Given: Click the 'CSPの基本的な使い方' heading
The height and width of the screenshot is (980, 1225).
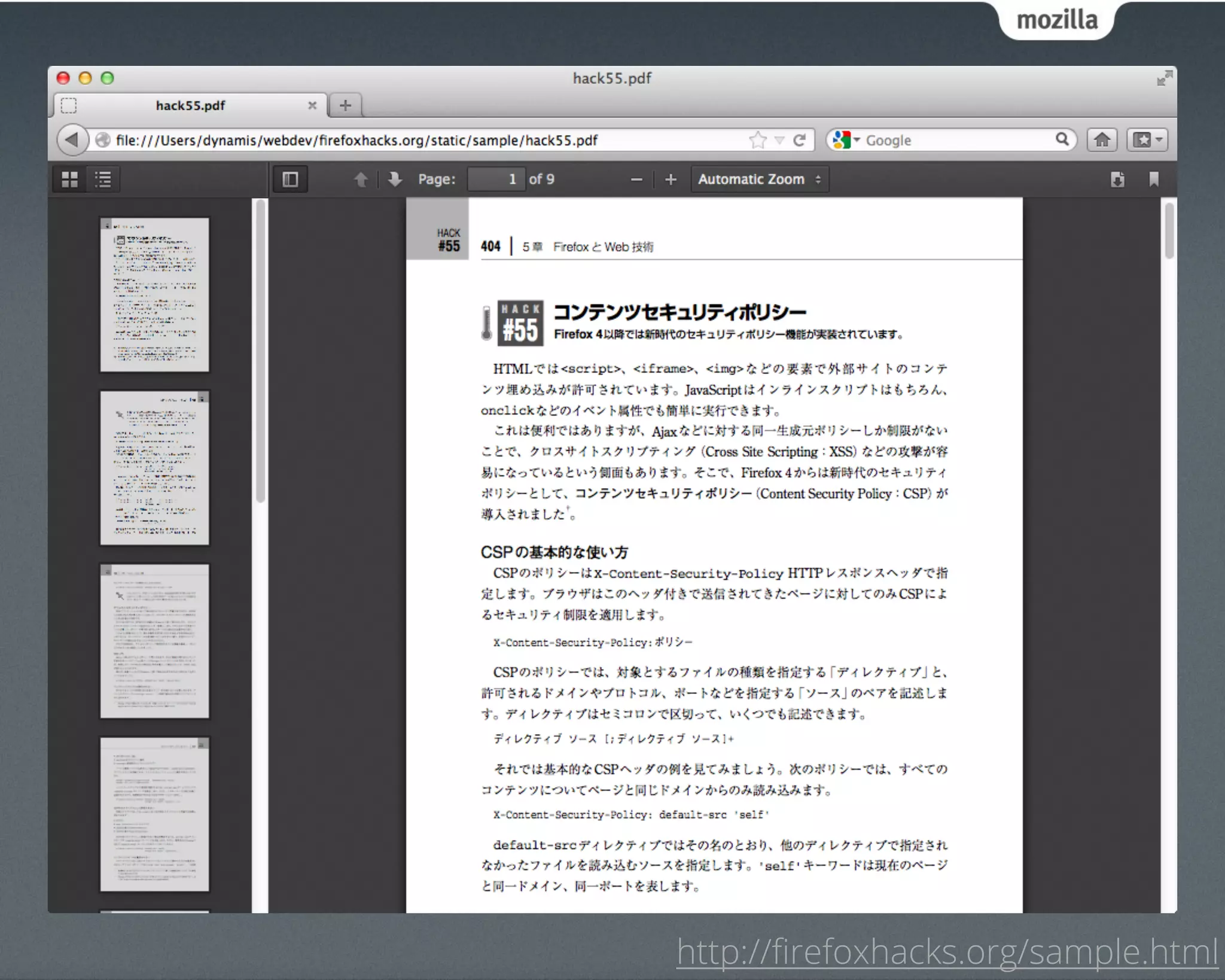Looking at the screenshot, I should [x=554, y=552].
